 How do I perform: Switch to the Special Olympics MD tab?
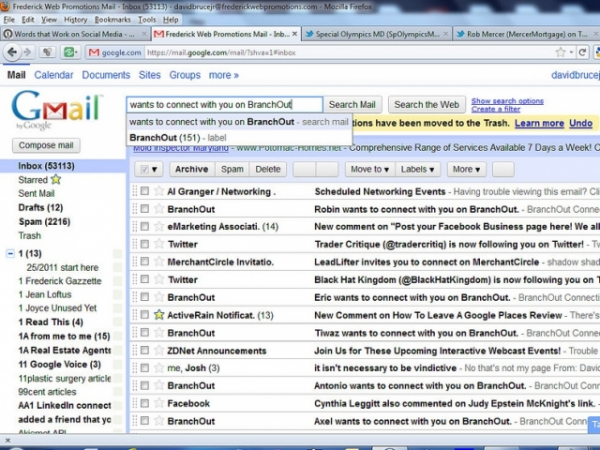(377, 34)
